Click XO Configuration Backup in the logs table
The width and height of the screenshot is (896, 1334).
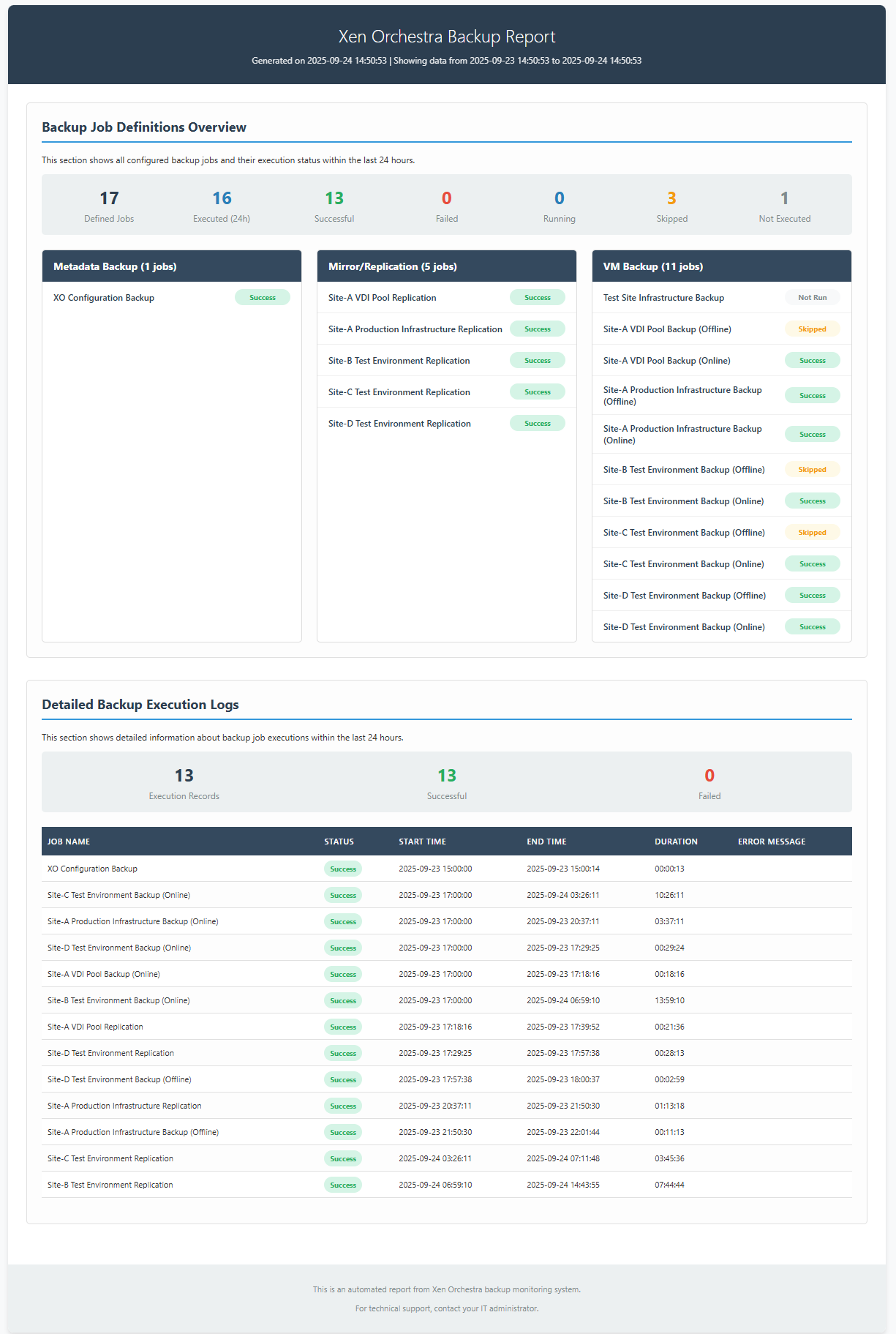tap(92, 869)
